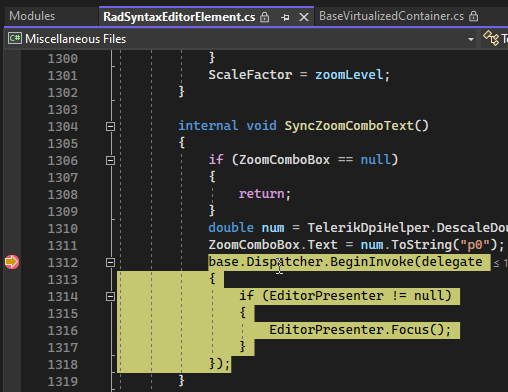Viewport: 508px width, 392px height.
Task: Collapse the SyncZoomComboText method at line 1304
Action: tap(110, 126)
